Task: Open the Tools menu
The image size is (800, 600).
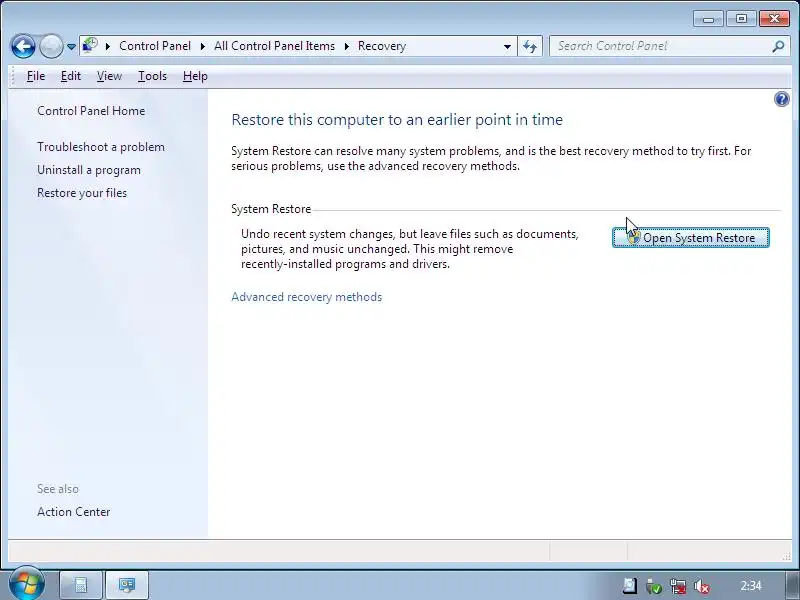Action: click(x=152, y=76)
